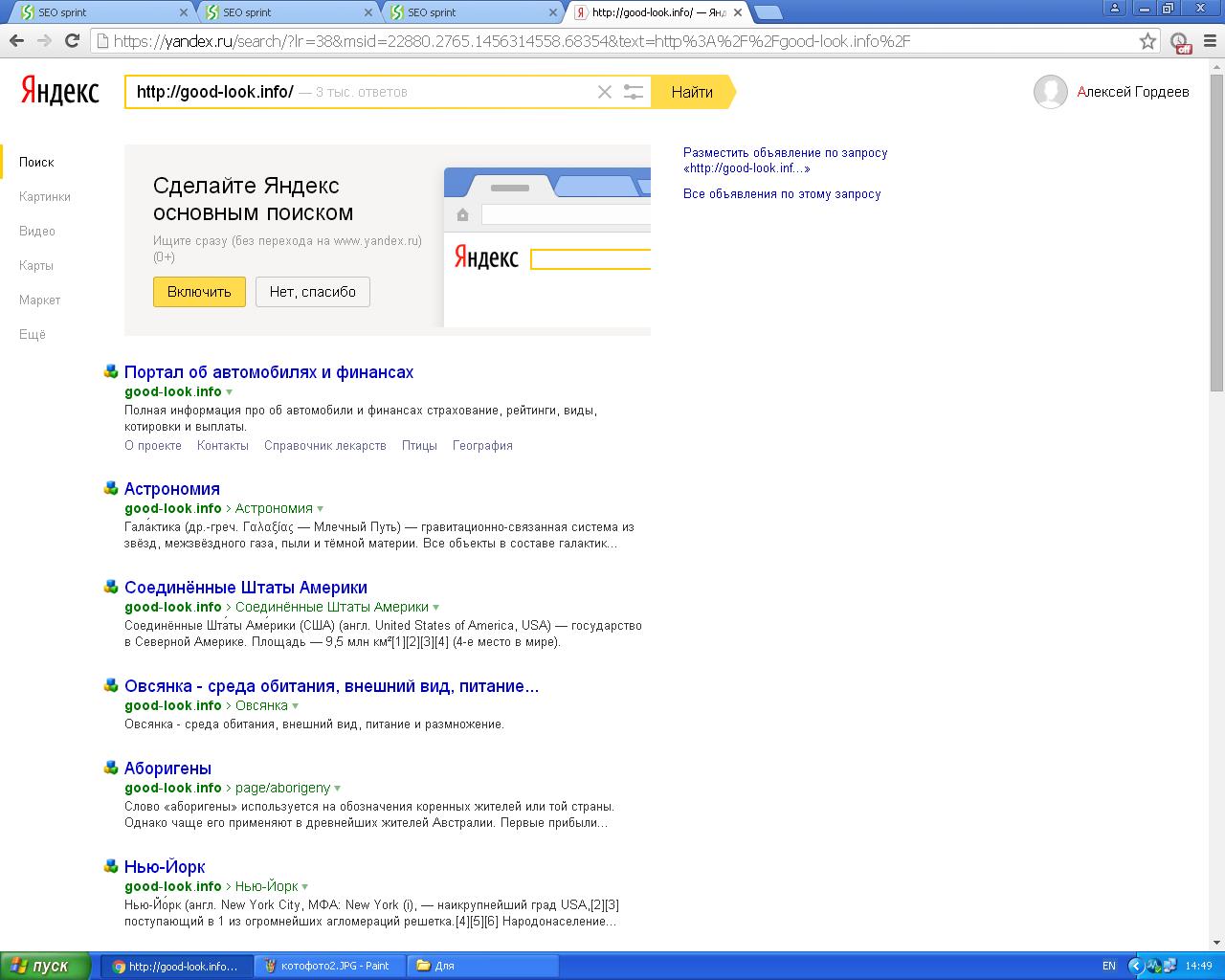Select Поиск in the left sidebar
Viewport: 1225px width, 980px height.
point(36,162)
